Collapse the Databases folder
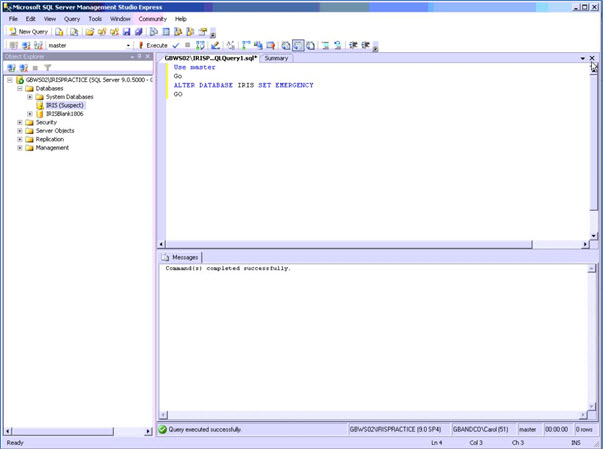This screenshot has height=449, width=603. click(20, 88)
